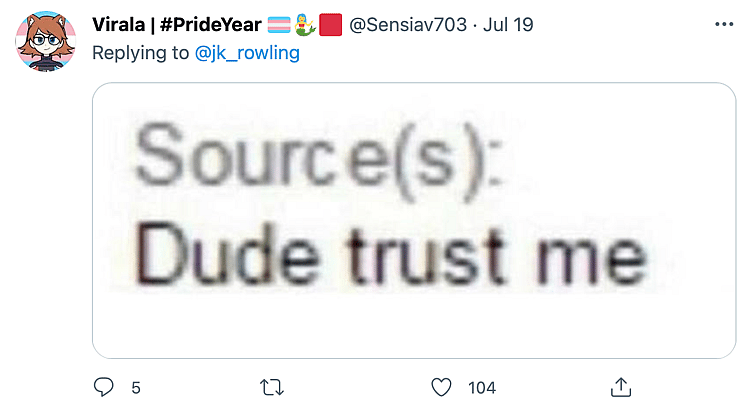This screenshot has width=750, height=412.
Task: Open the share tweet icon
Action: point(620,386)
